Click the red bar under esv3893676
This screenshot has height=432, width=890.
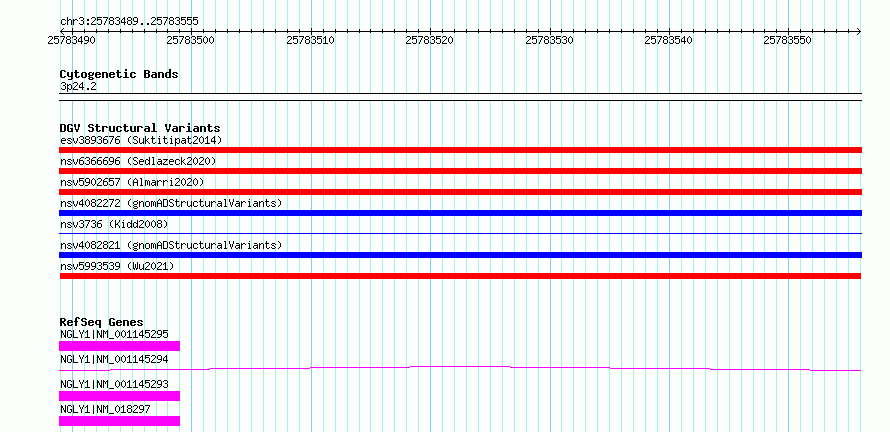[x=460, y=150]
